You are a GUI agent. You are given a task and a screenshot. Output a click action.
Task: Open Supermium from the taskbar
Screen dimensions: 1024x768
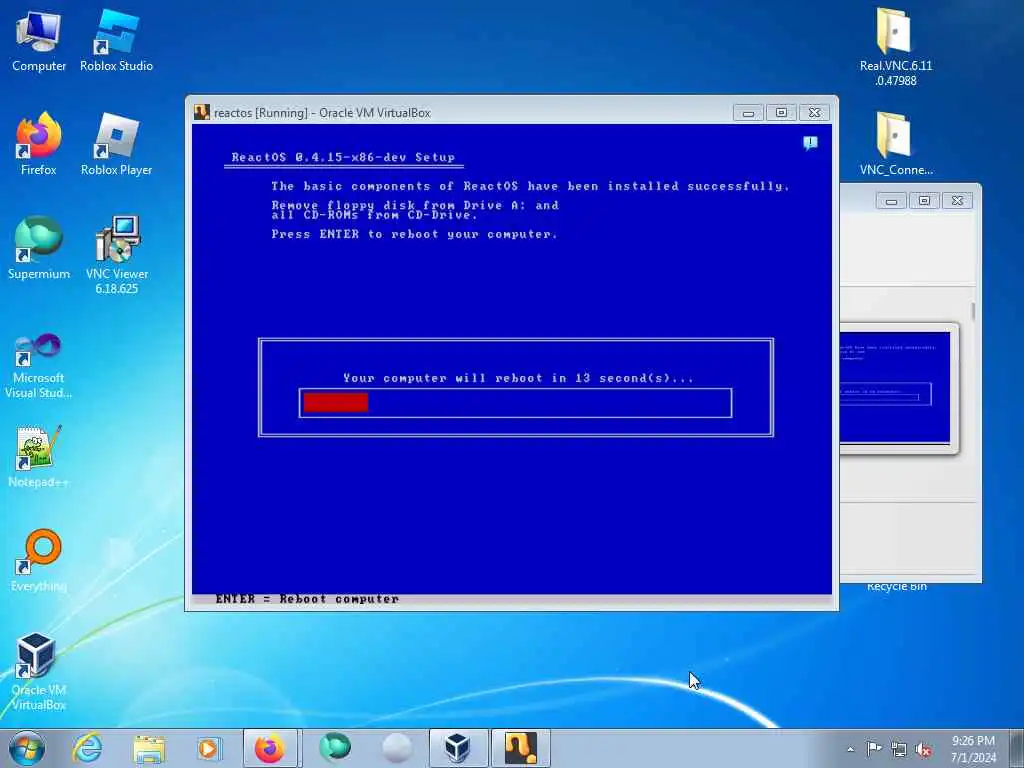click(335, 748)
